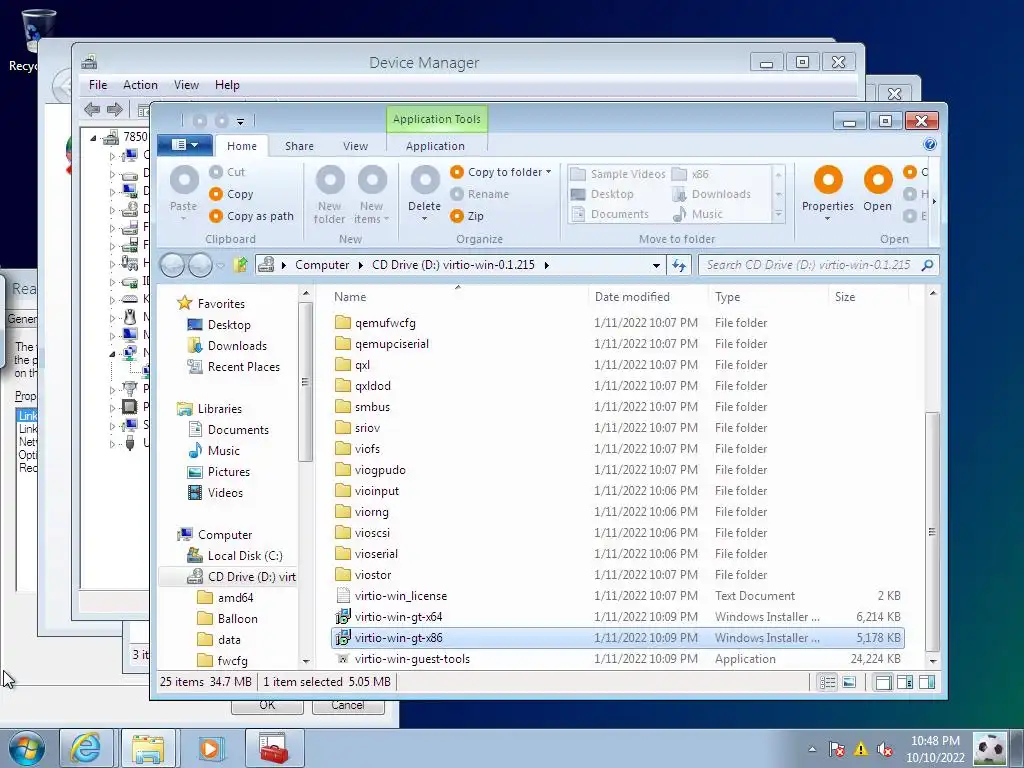Click the Cancel button in dialog behind
Image resolution: width=1024 pixels, height=768 pixels.
pos(348,705)
